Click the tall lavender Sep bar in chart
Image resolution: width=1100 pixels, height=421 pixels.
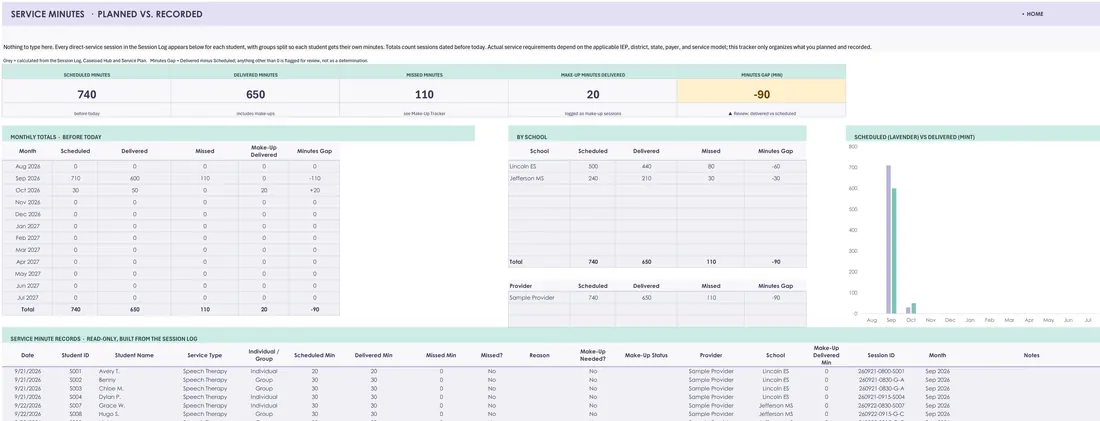tap(888, 239)
